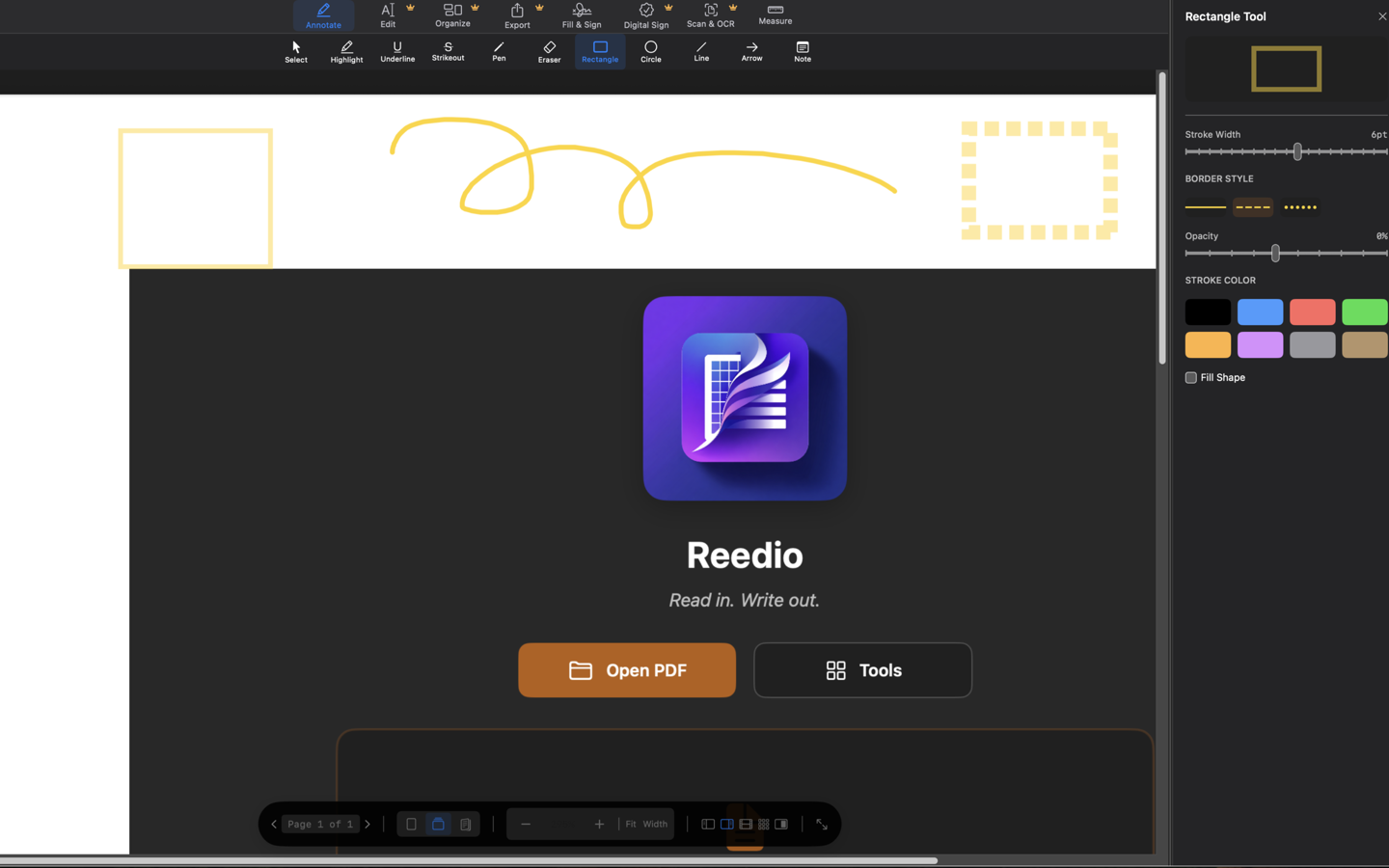Enter fullscreen with the expand arrows icon
1389x868 pixels.
pyautogui.click(x=822, y=825)
